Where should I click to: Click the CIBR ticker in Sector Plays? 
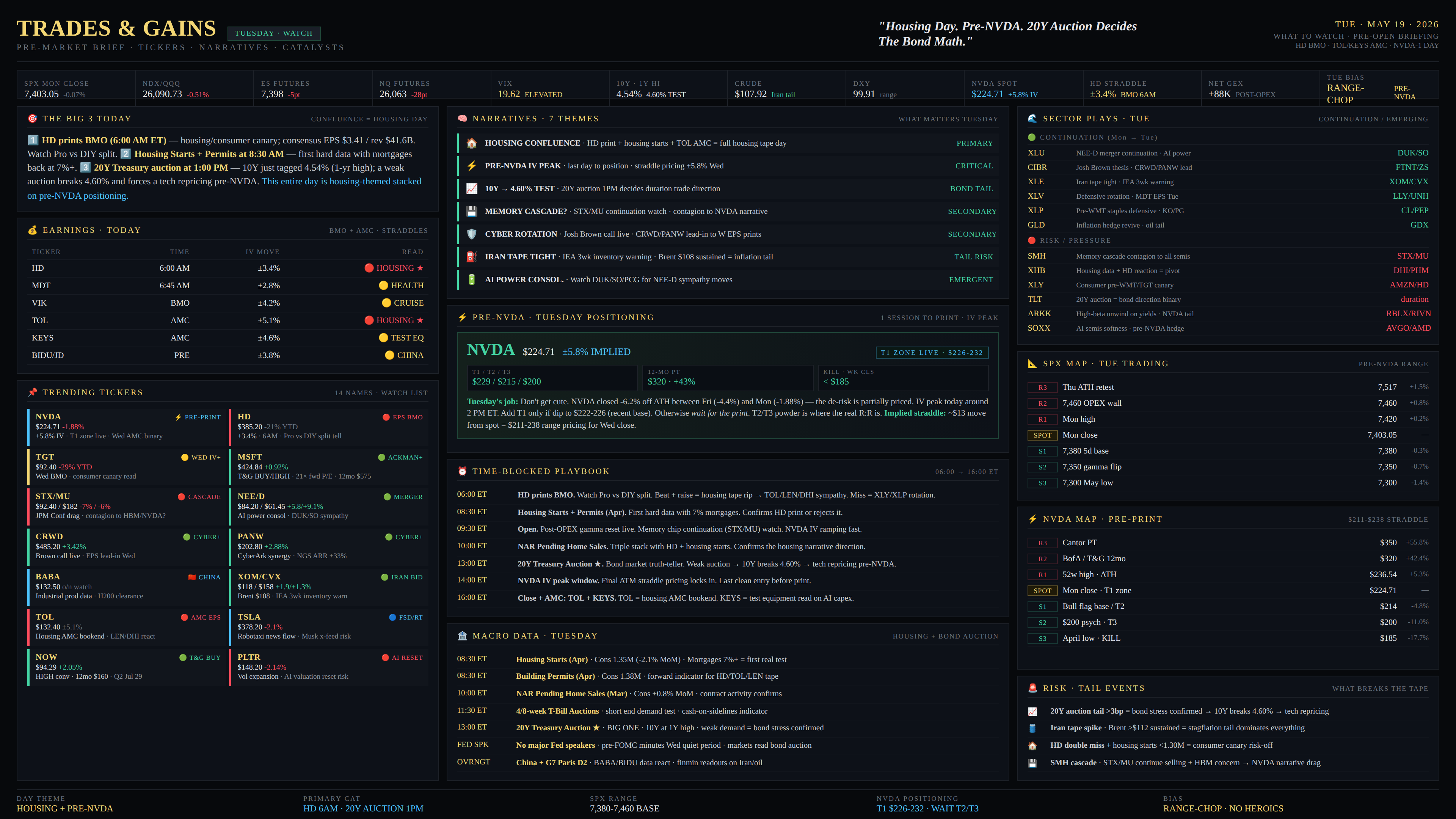1037,167
